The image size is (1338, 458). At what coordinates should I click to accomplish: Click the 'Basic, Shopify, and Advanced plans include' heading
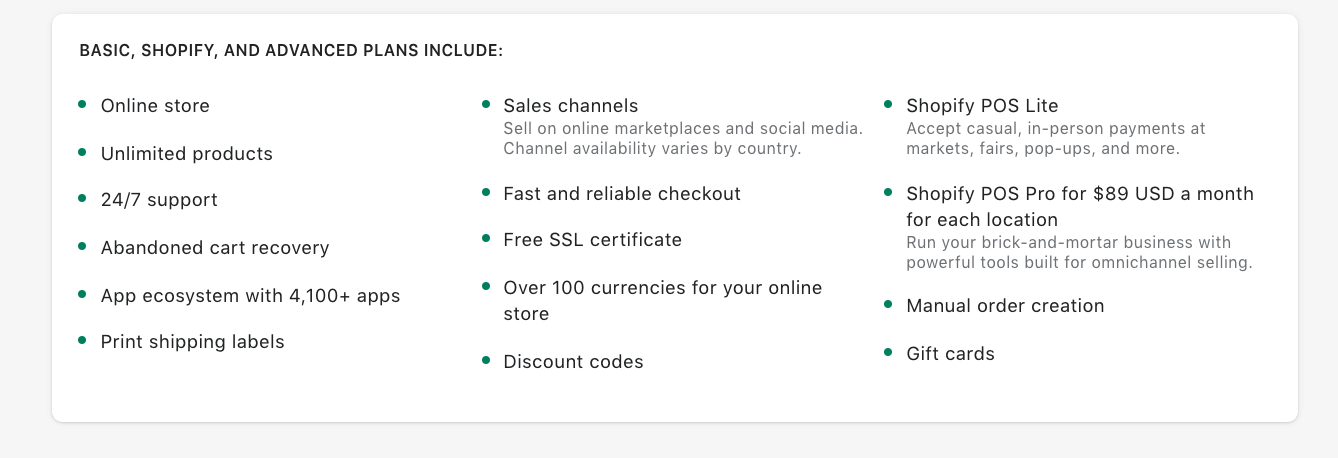coord(291,50)
